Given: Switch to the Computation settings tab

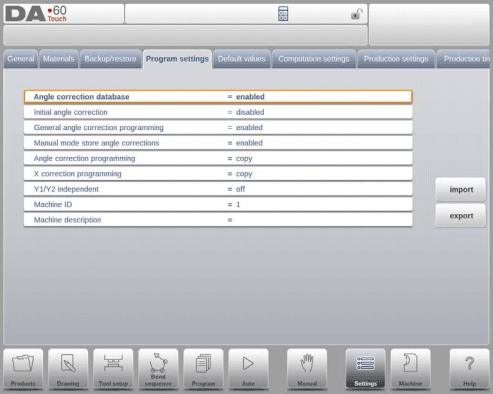Looking at the screenshot, I should click(314, 59).
